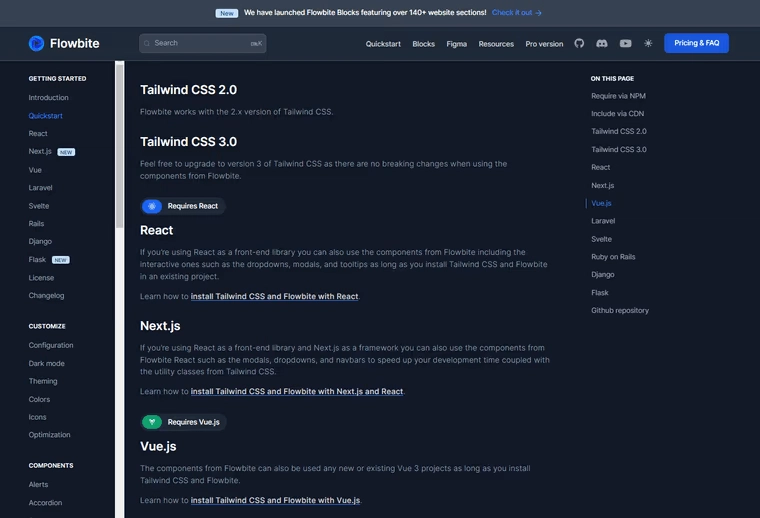
Task: Jump to React in page outline
Action: tap(601, 167)
